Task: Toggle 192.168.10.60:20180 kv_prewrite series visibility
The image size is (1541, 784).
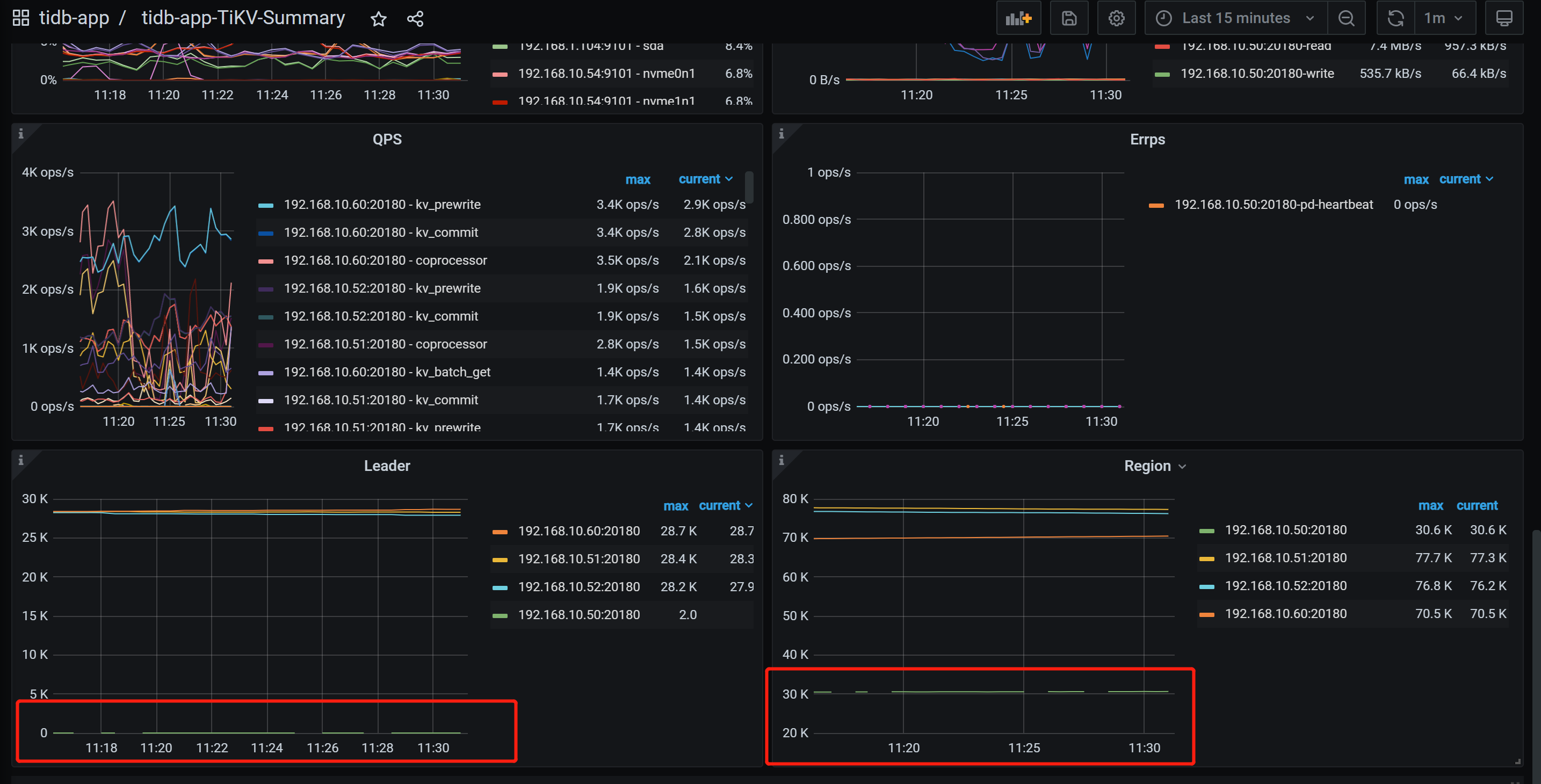Action: coord(382,205)
